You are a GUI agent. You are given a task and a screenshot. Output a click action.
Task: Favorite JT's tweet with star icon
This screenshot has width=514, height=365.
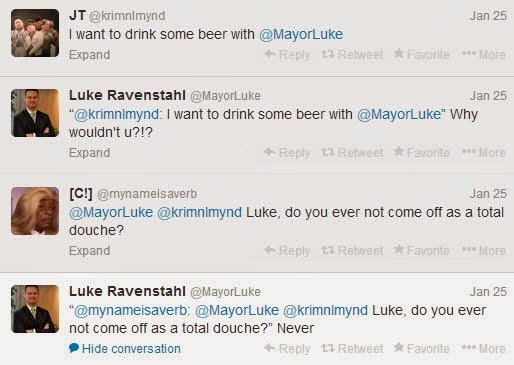coord(421,55)
